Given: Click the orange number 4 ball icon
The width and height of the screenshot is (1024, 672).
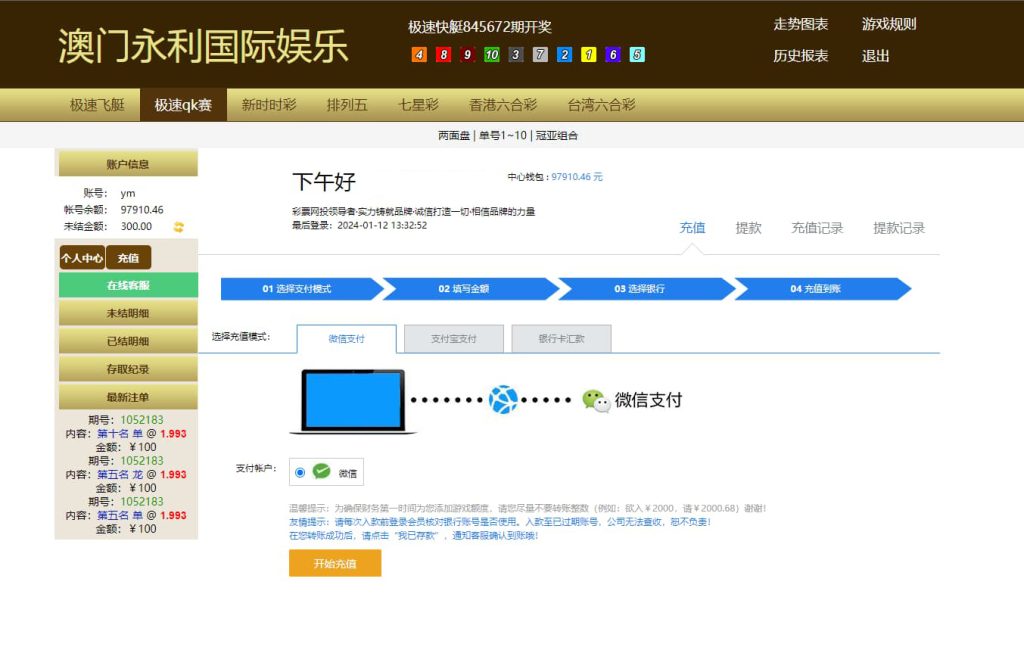Looking at the screenshot, I should click(419, 53).
